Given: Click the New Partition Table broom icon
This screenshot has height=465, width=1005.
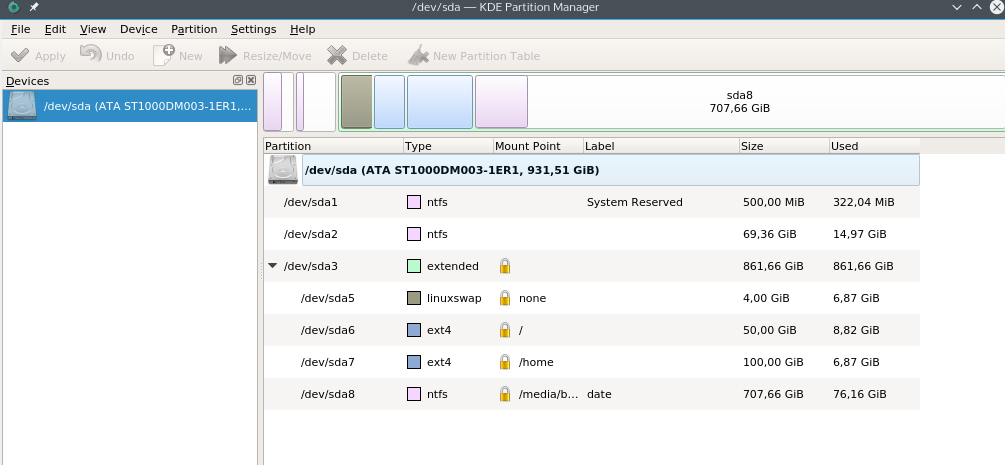Looking at the screenshot, I should click(x=419, y=55).
